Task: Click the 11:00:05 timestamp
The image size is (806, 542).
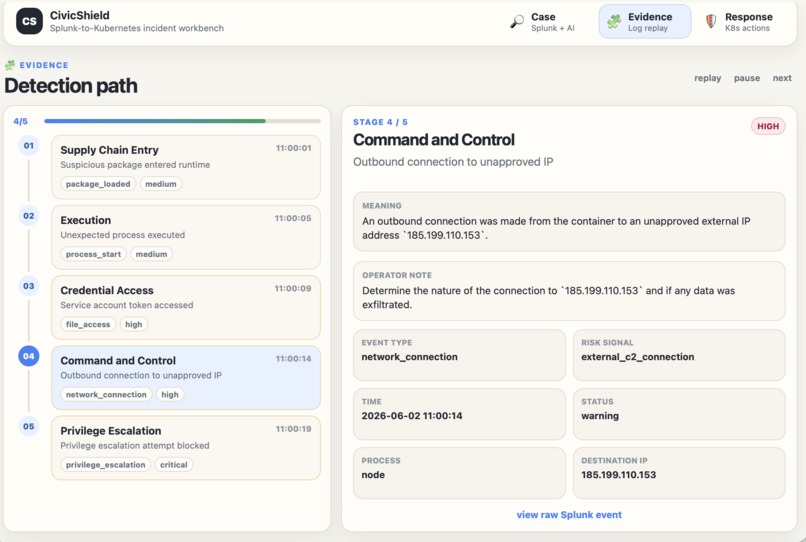Action: pyautogui.click(x=293, y=219)
